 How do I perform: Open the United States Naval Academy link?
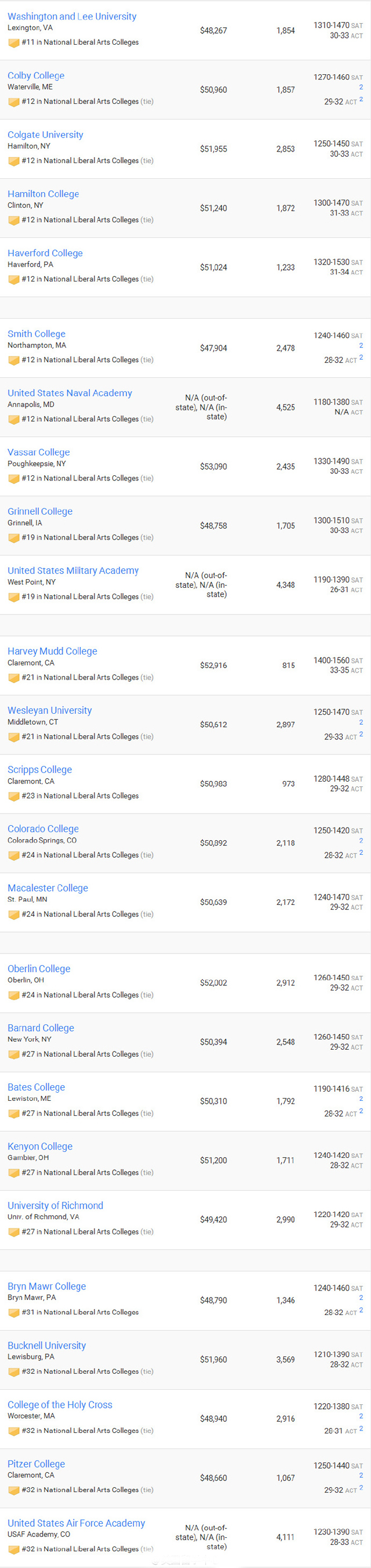click(70, 393)
